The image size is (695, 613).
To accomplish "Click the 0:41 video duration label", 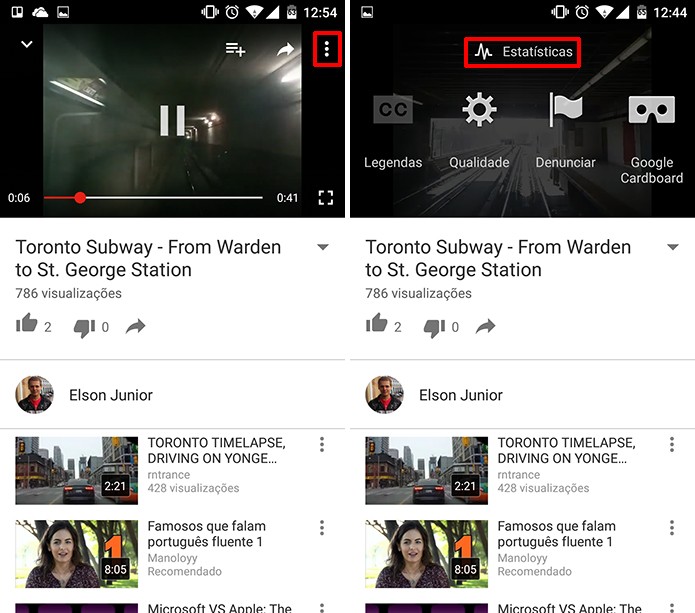I will tap(287, 198).
